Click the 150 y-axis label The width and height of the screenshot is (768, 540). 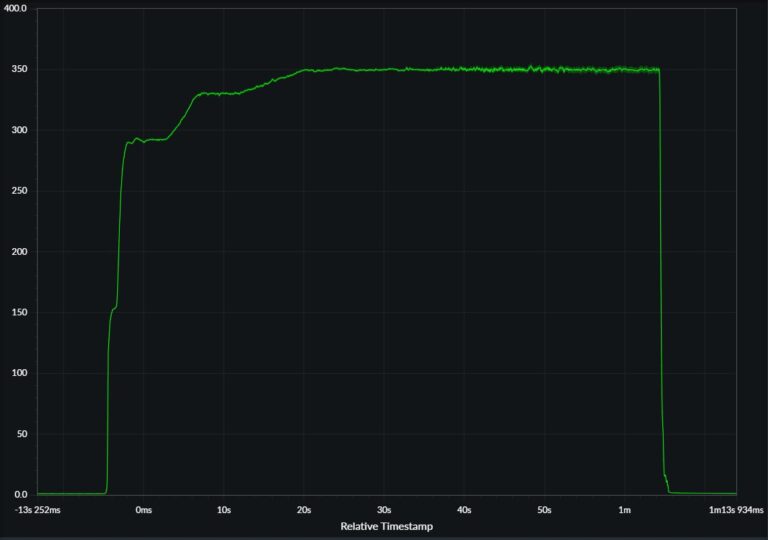click(x=20, y=313)
